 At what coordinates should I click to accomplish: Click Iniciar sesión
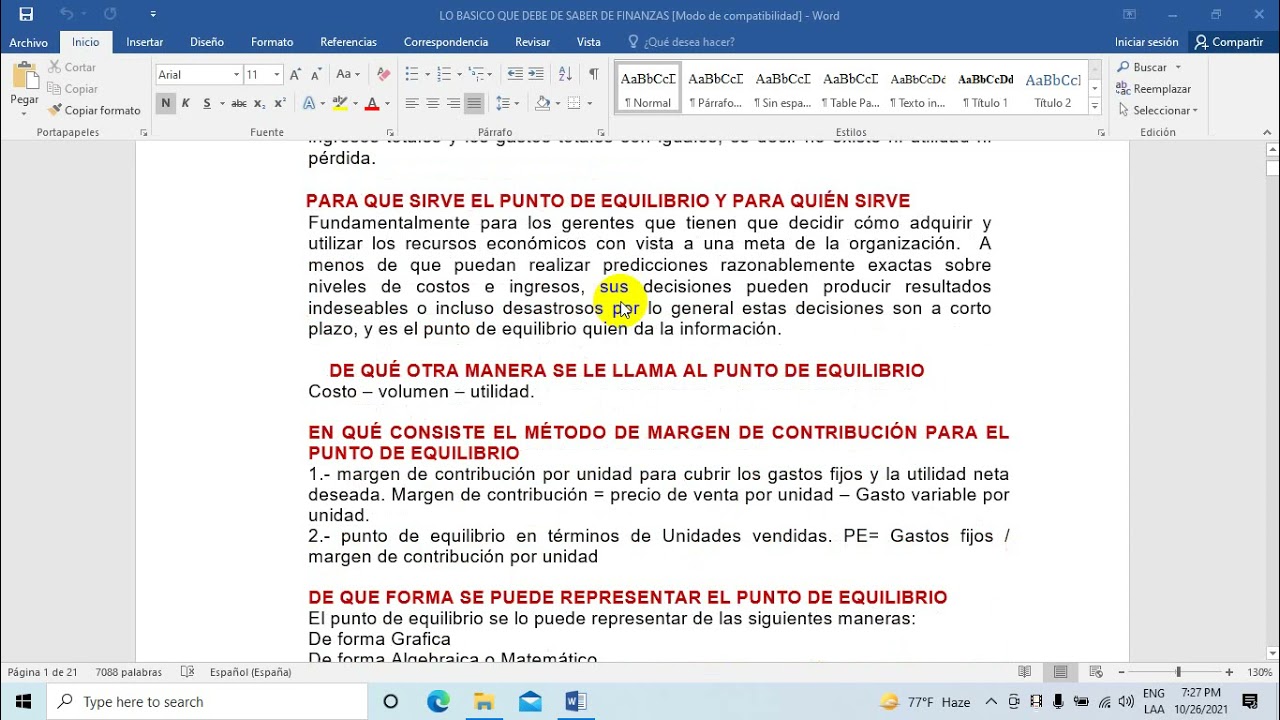tap(1147, 42)
